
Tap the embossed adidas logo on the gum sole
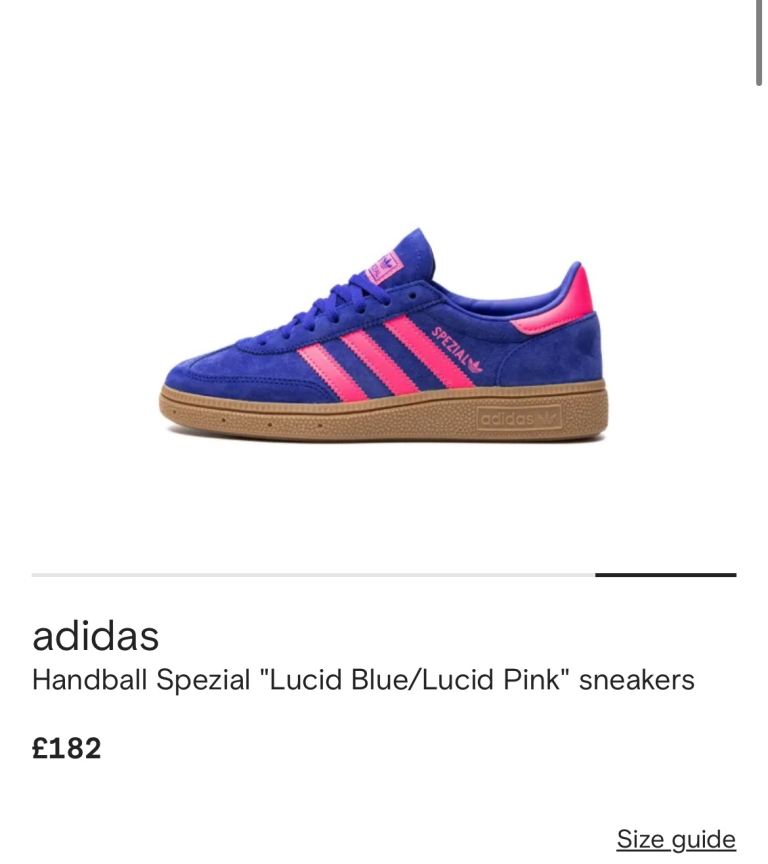coord(518,418)
